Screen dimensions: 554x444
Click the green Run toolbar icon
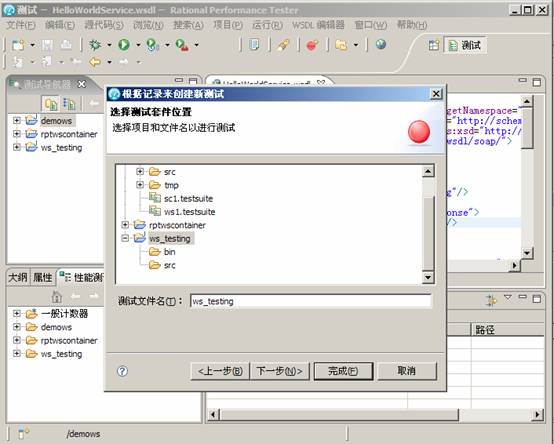(x=124, y=45)
